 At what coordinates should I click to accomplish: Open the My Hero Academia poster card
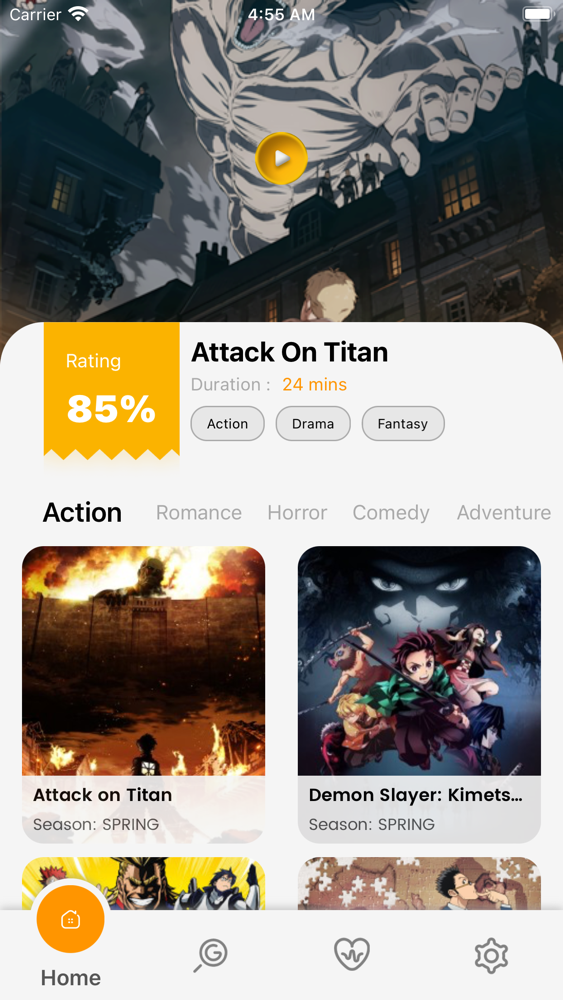point(143,883)
